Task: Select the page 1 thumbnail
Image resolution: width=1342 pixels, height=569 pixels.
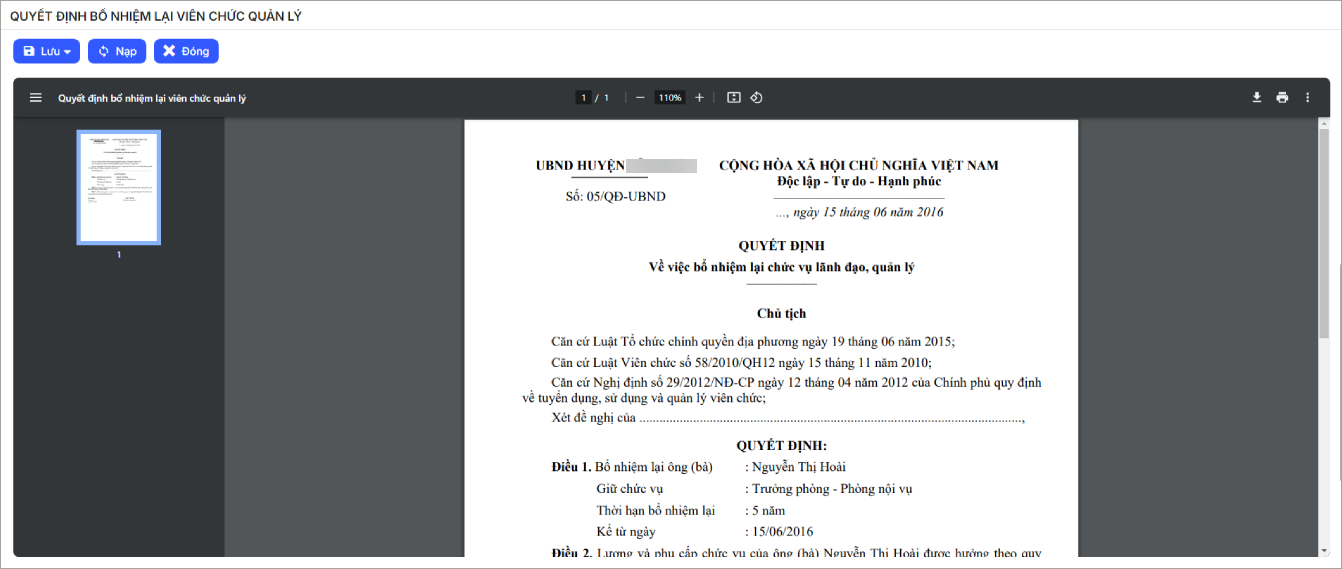Action: [119, 187]
